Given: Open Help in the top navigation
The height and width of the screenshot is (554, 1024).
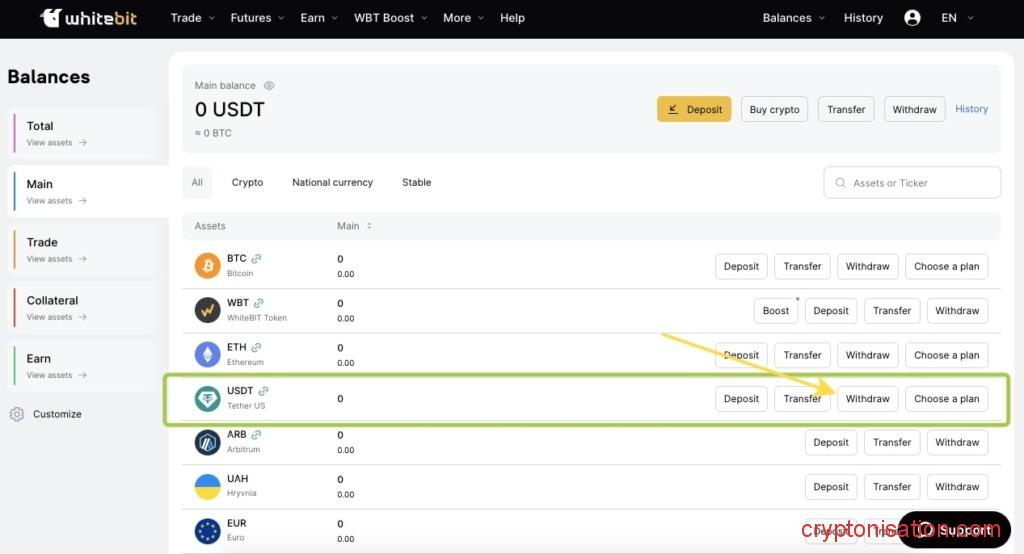Looking at the screenshot, I should click(x=512, y=18).
